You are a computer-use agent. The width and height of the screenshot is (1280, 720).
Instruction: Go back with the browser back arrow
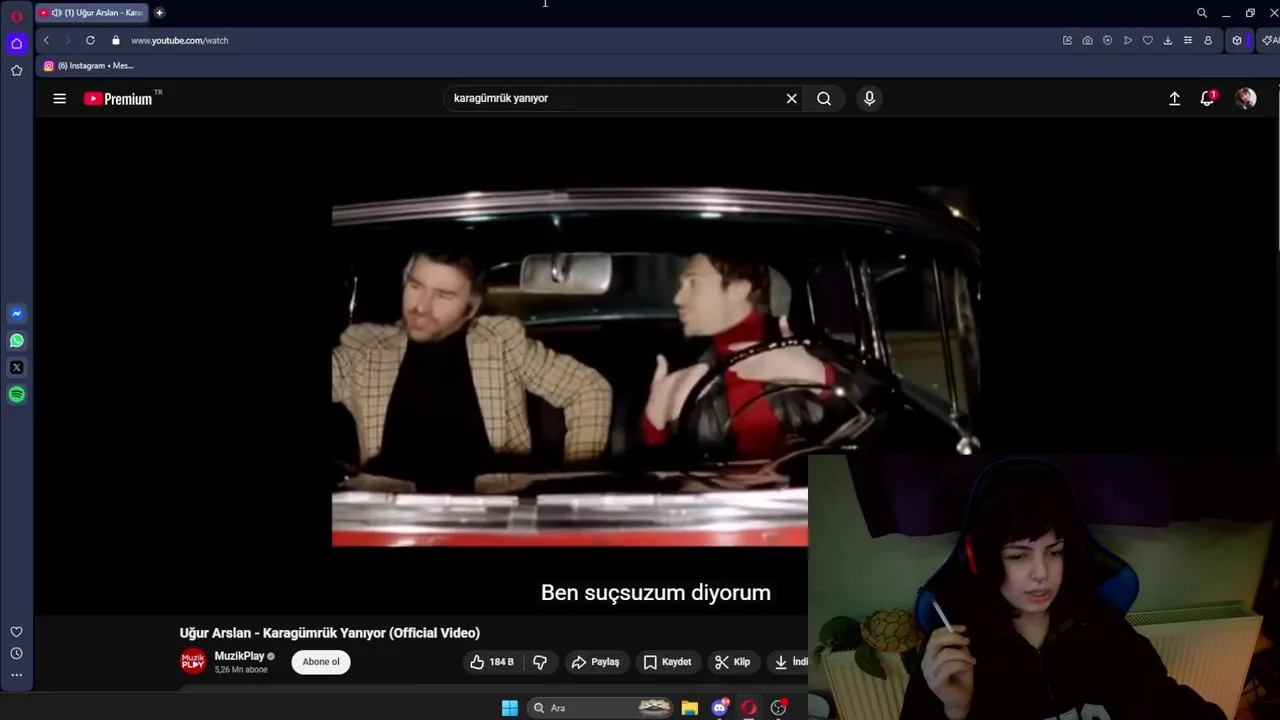(x=46, y=40)
